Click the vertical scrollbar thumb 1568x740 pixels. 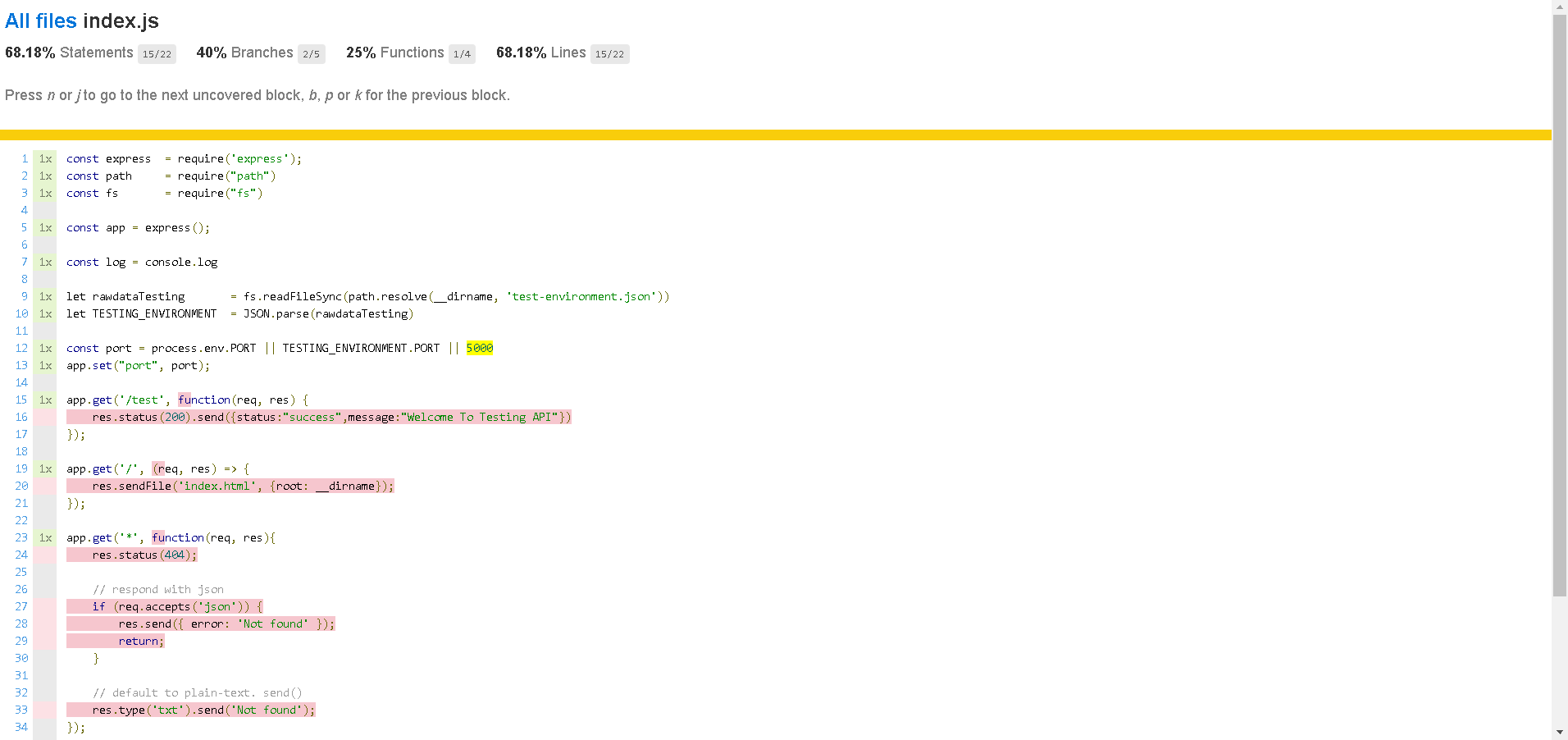pyautogui.click(x=1560, y=304)
